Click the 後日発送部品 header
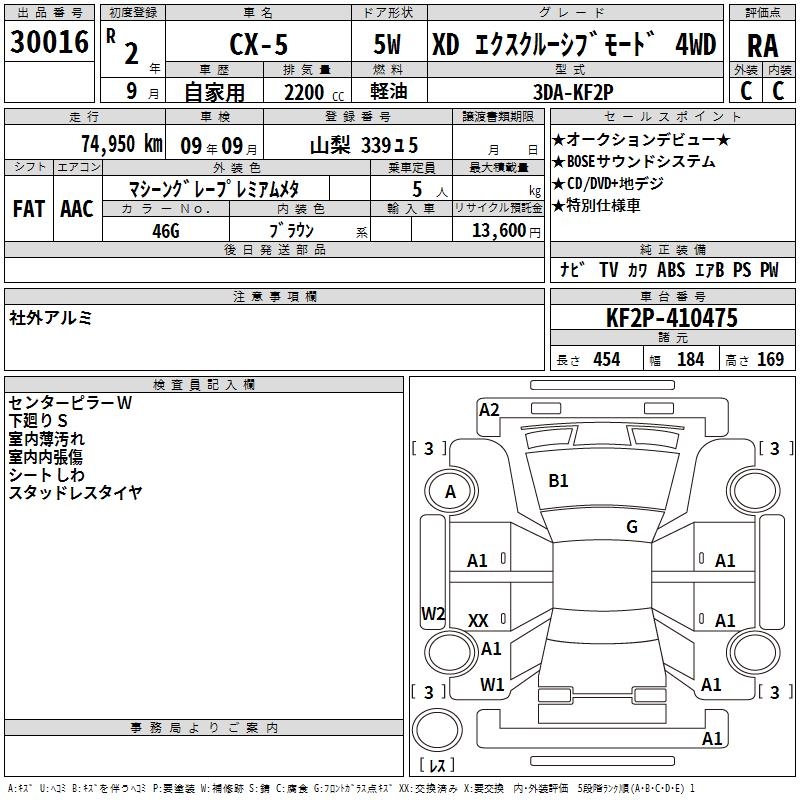800x800 pixels. (x=274, y=249)
